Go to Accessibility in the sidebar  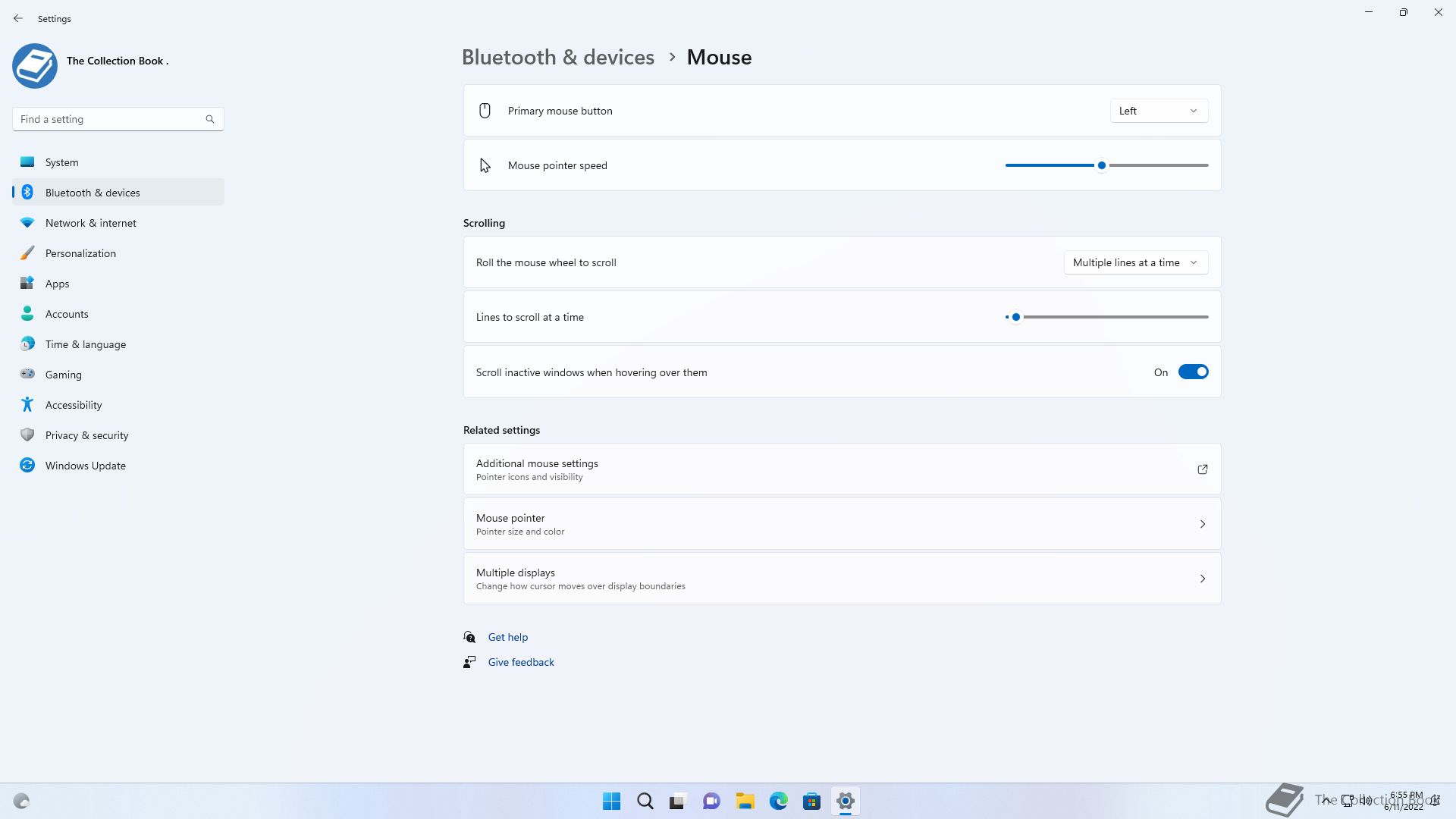[x=74, y=405]
